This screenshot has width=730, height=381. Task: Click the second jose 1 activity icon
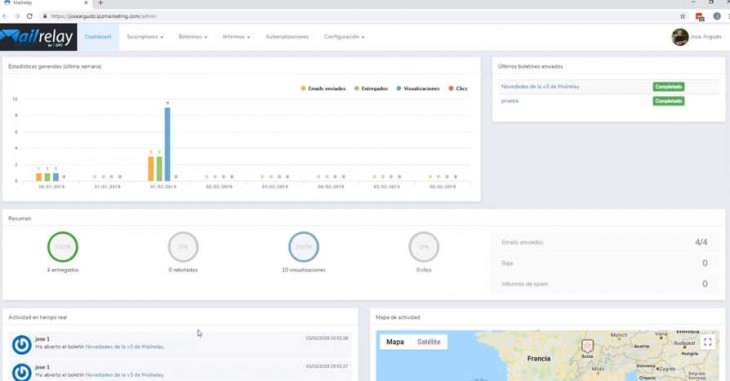pos(21,372)
